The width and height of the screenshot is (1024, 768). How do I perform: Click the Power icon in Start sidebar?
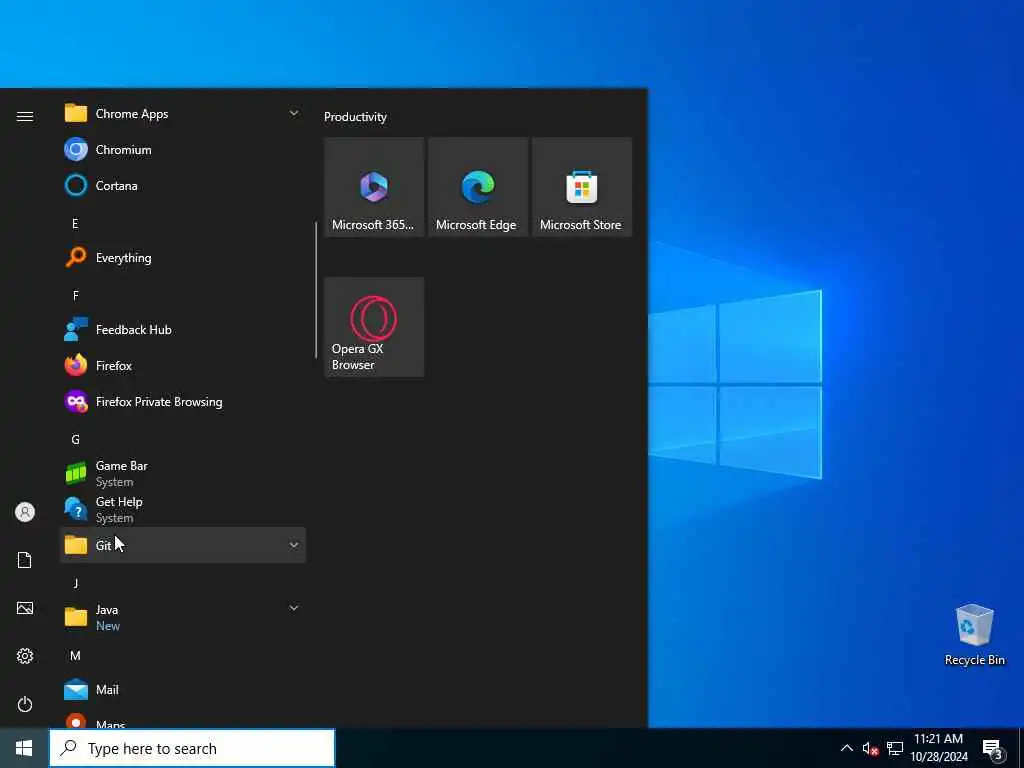tap(25, 704)
